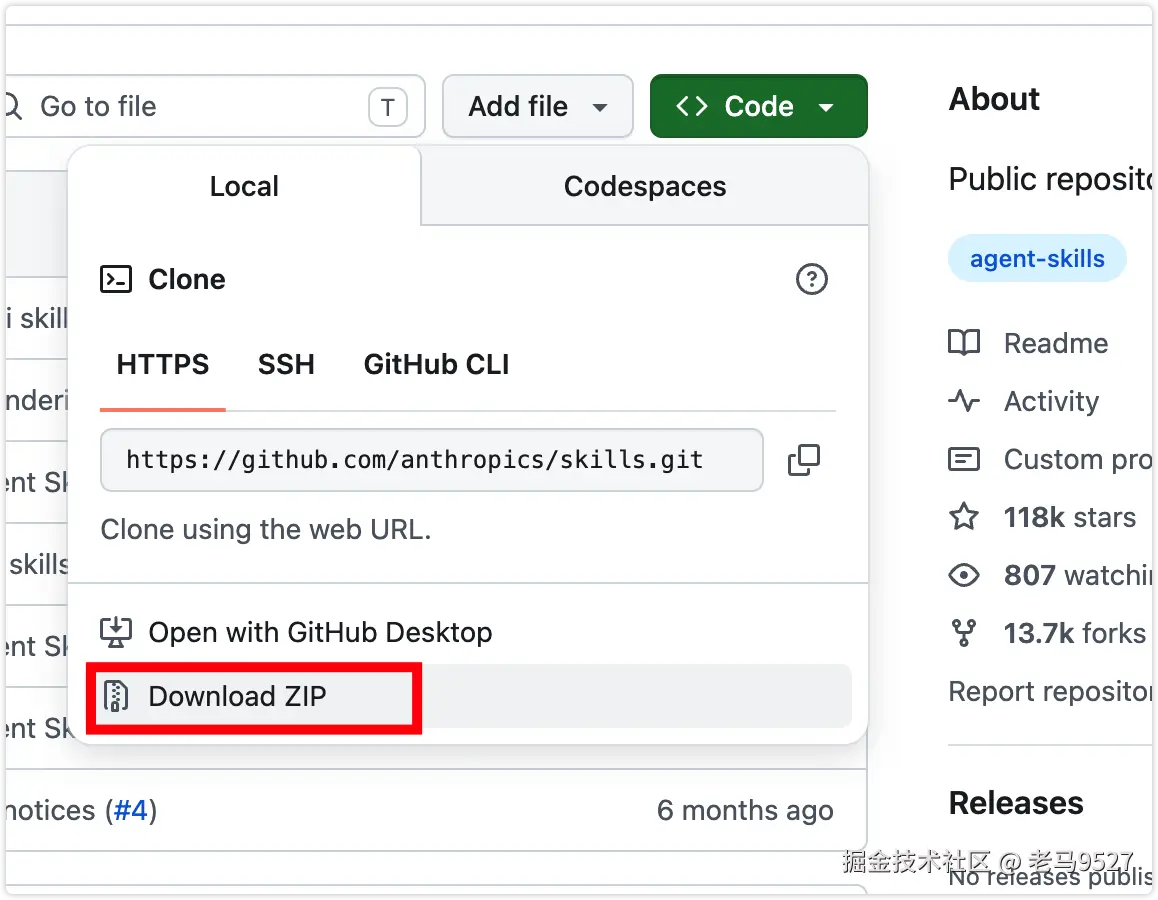Select the https://github.com/anthropics/skills.git URL field
The width and height of the screenshot is (1158, 900).
click(x=431, y=460)
